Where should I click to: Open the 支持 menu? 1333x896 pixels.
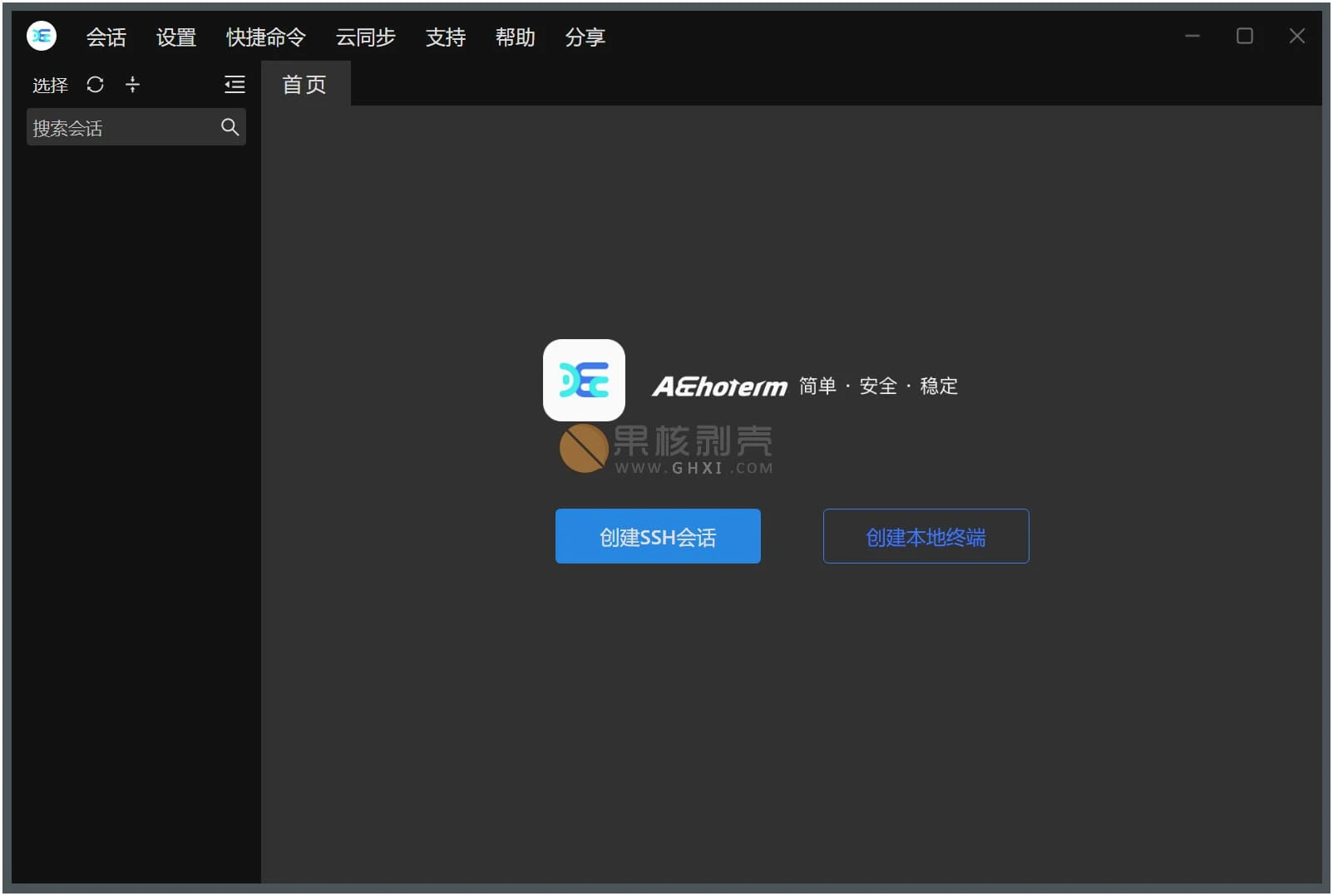(x=446, y=37)
